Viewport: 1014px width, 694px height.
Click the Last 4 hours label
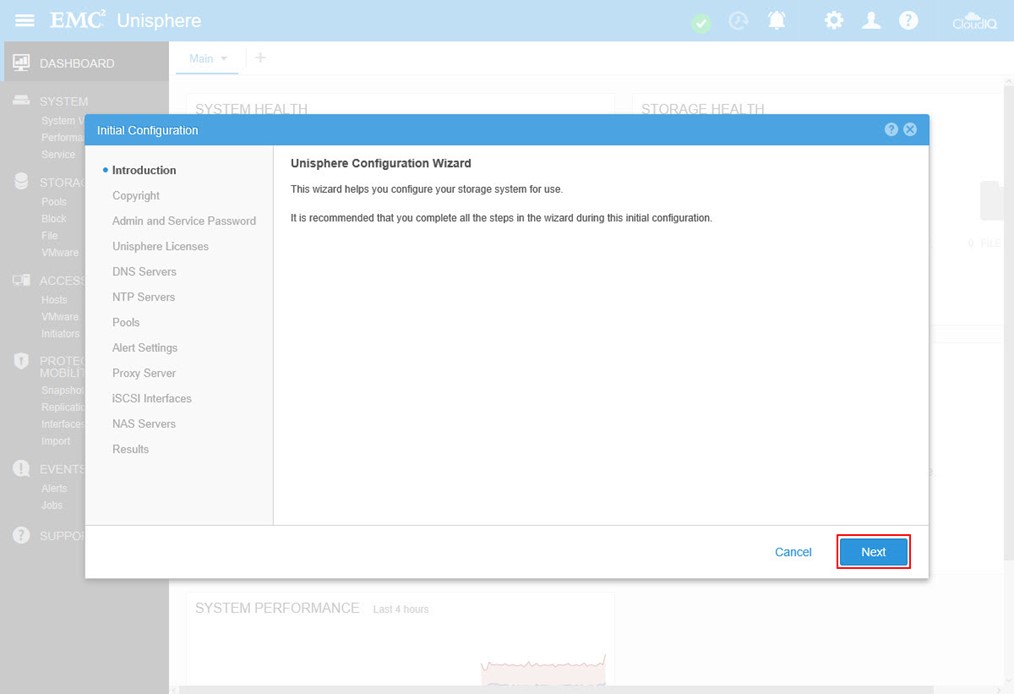[x=401, y=609]
